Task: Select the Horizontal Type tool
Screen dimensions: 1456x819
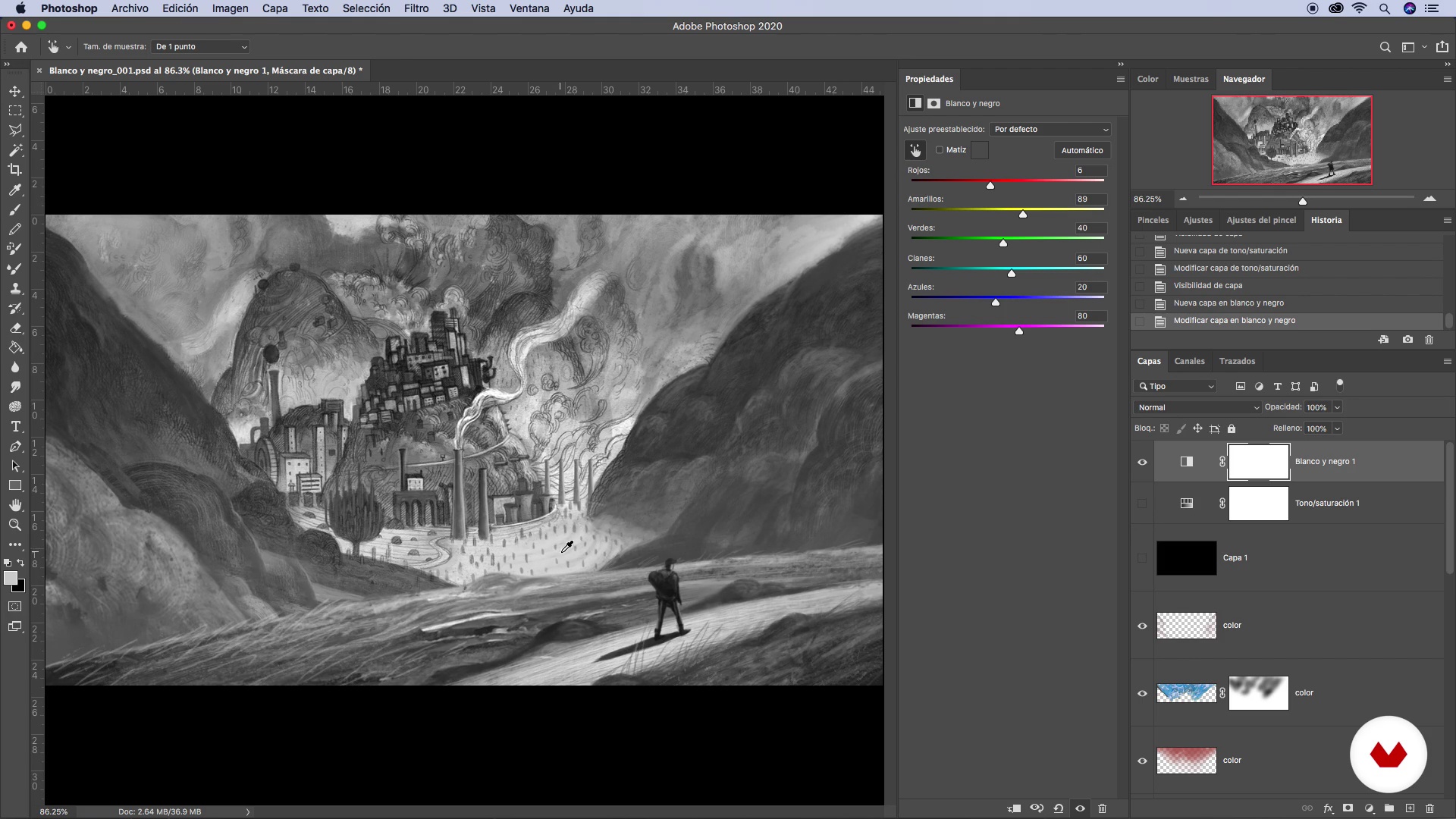Action: click(15, 427)
